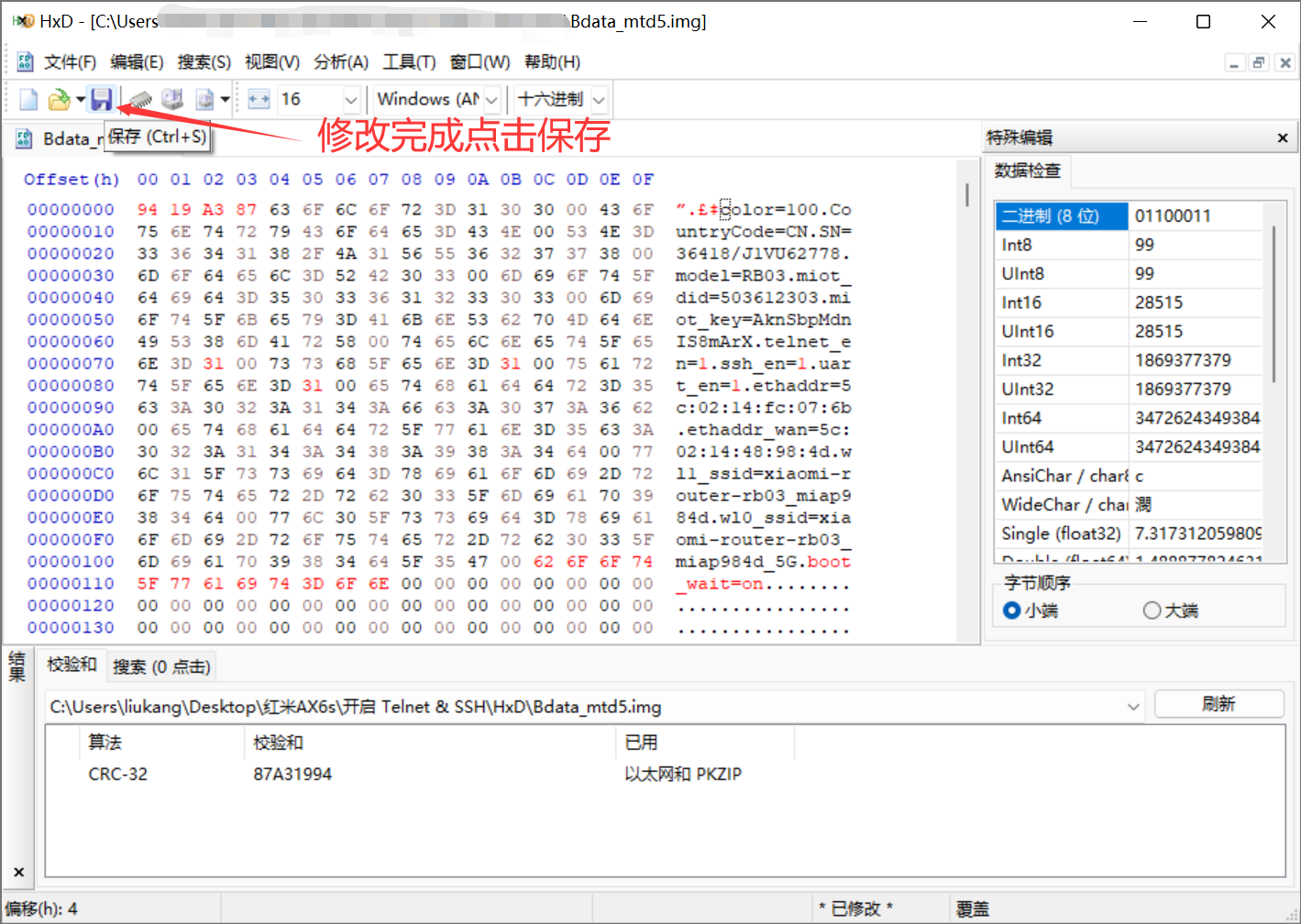Close the inner document window
This screenshot has width=1301, height=924.
(x=1284, y=62)
